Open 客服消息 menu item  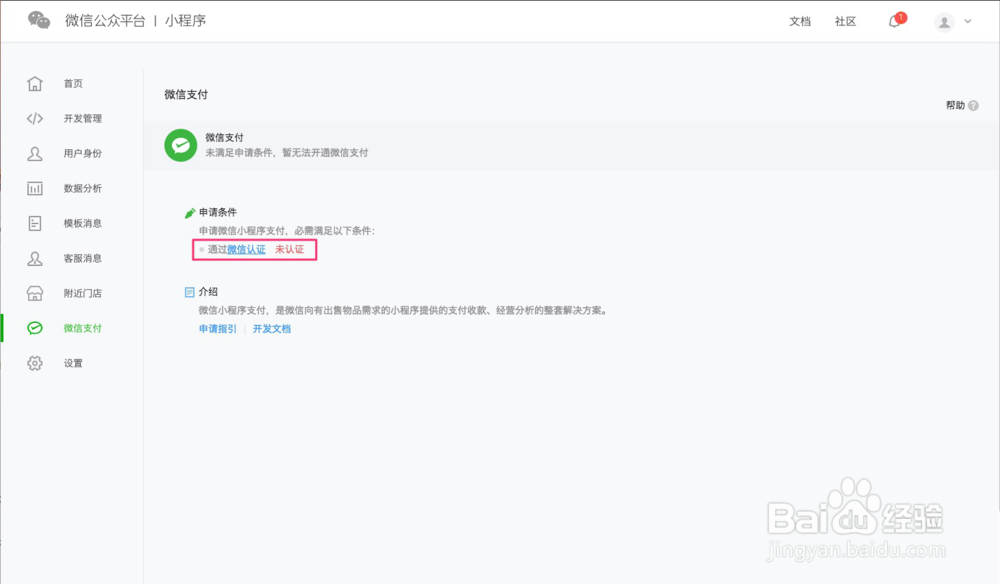pyautogui.click(x=82, y=258)
